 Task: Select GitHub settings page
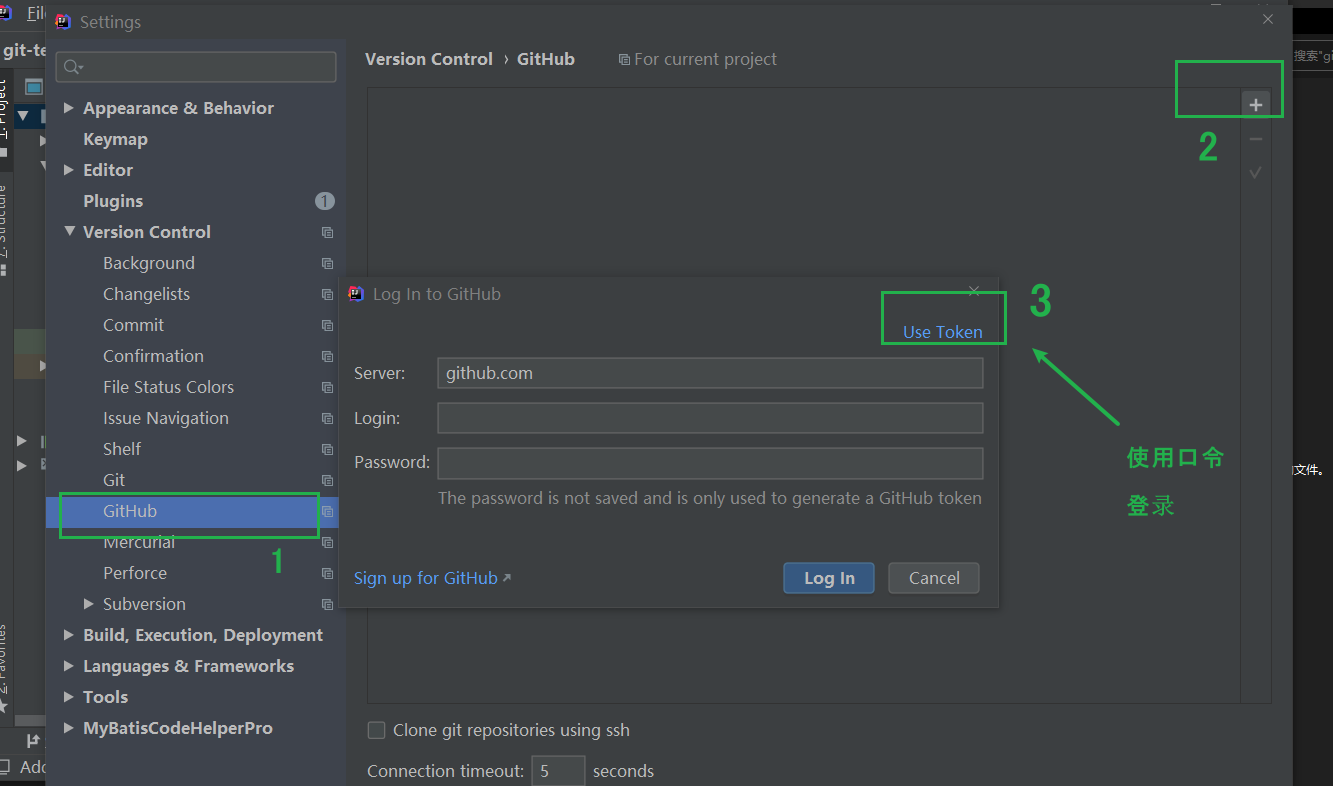130,511
